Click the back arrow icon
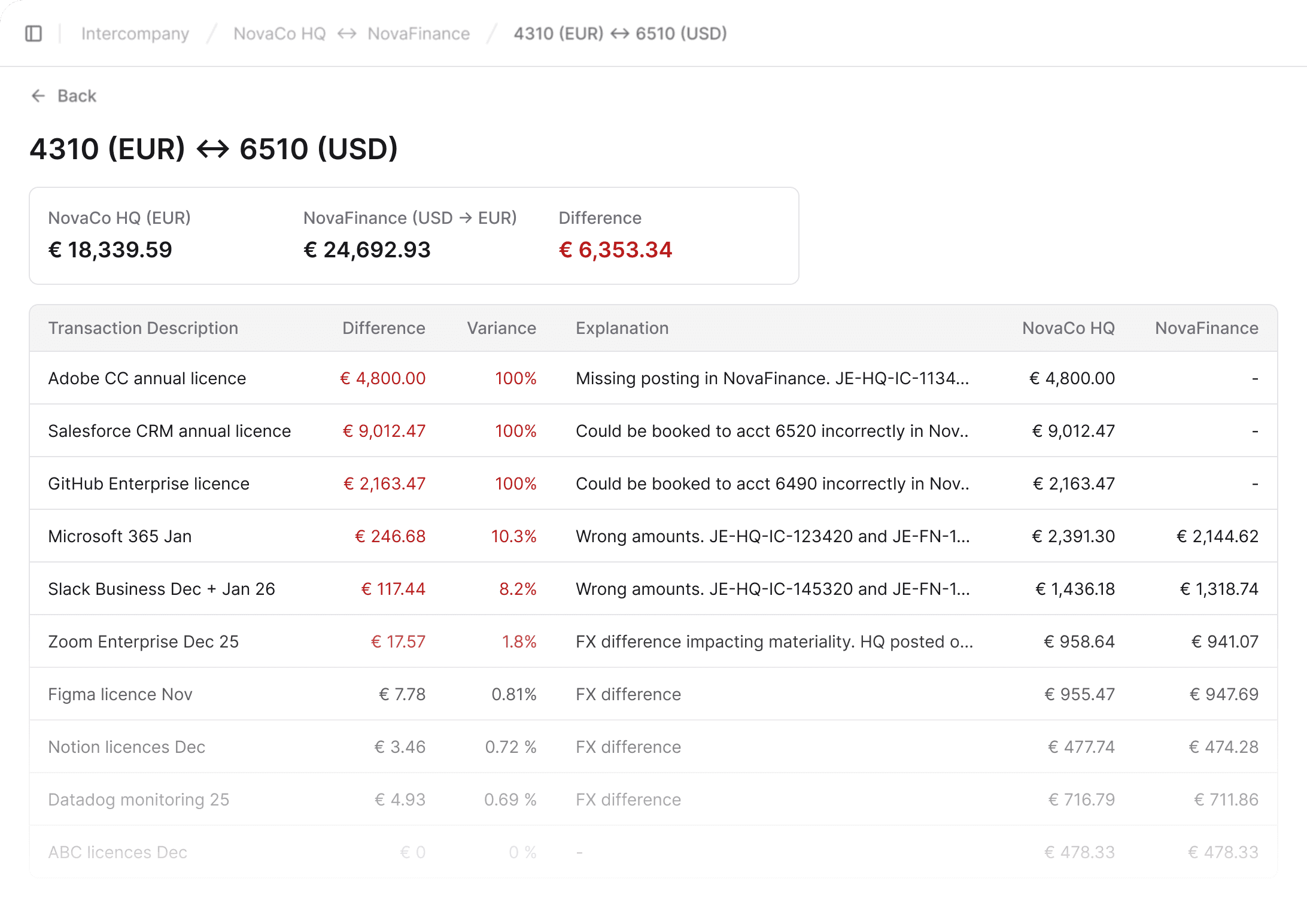 pyautogui.click(x=38, y=96)
